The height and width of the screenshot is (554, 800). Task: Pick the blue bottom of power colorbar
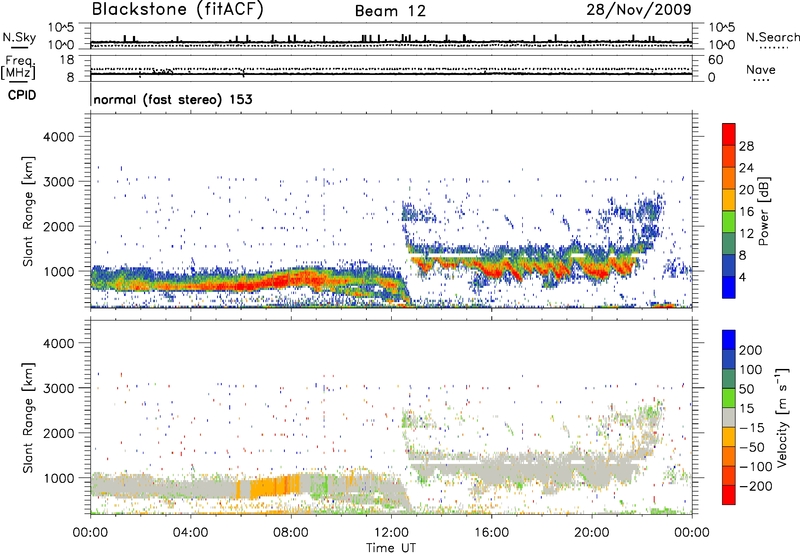tap(729, 287)
